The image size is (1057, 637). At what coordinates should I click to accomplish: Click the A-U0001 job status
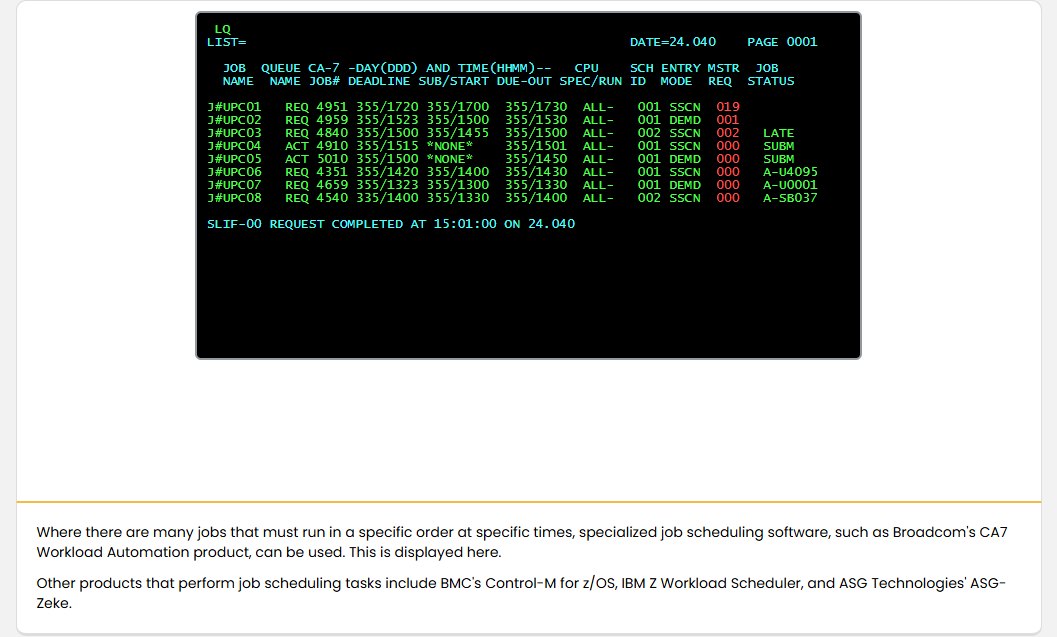[x=790, y=185]
